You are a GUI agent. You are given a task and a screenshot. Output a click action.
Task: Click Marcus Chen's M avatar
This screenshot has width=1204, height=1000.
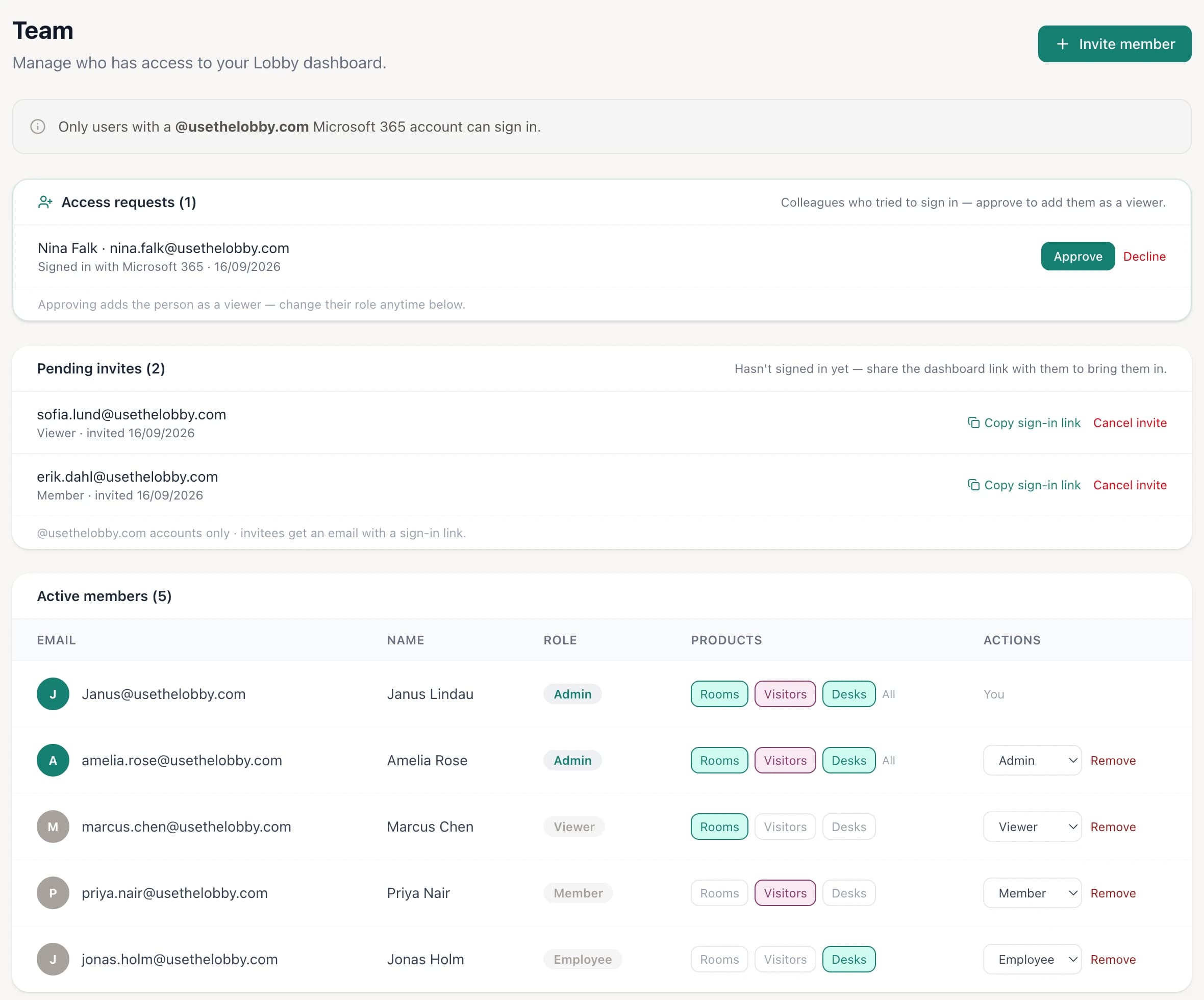click(x=53, y=826)
